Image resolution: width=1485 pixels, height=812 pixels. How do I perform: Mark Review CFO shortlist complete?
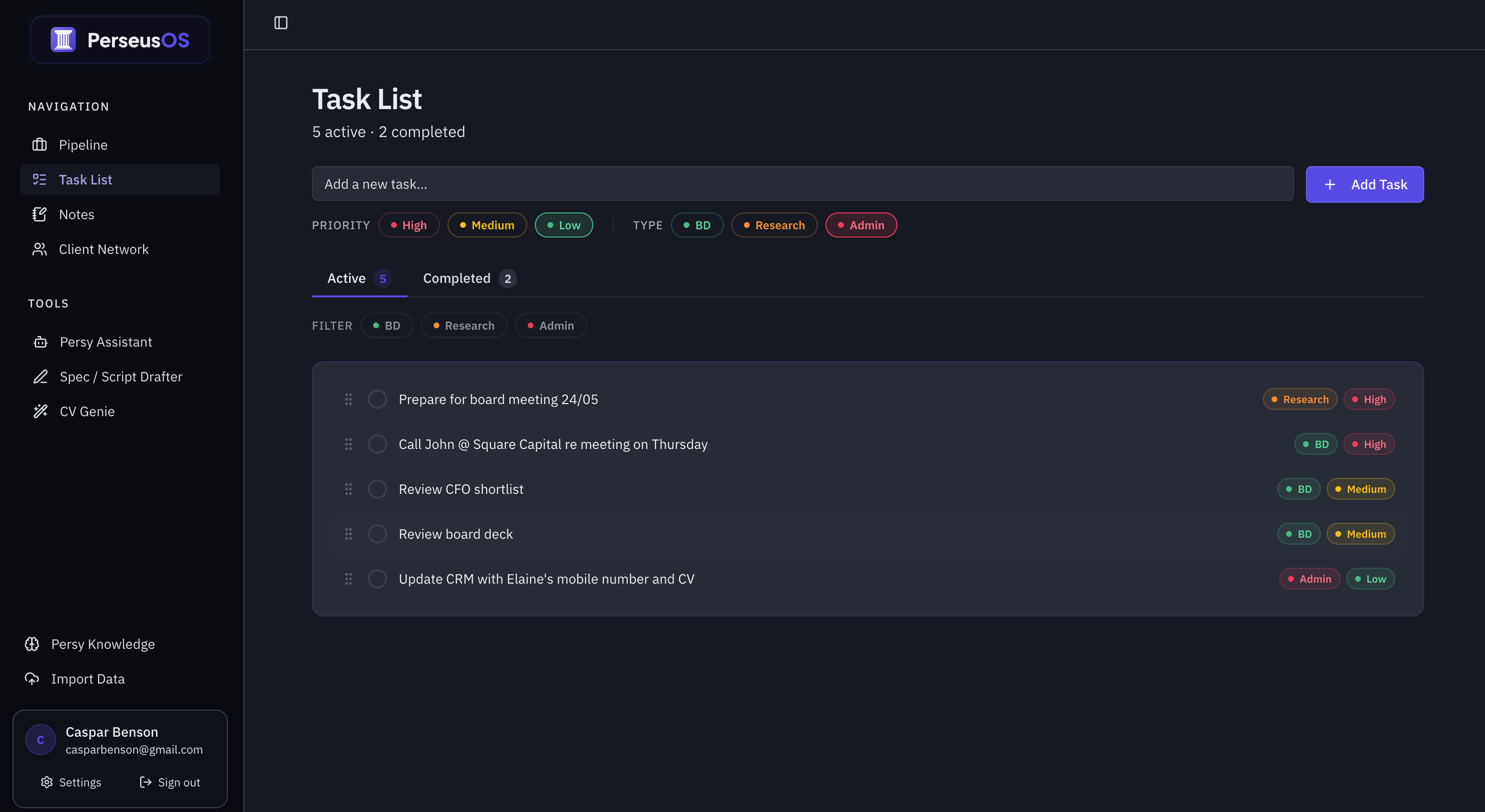pos(378,489)
